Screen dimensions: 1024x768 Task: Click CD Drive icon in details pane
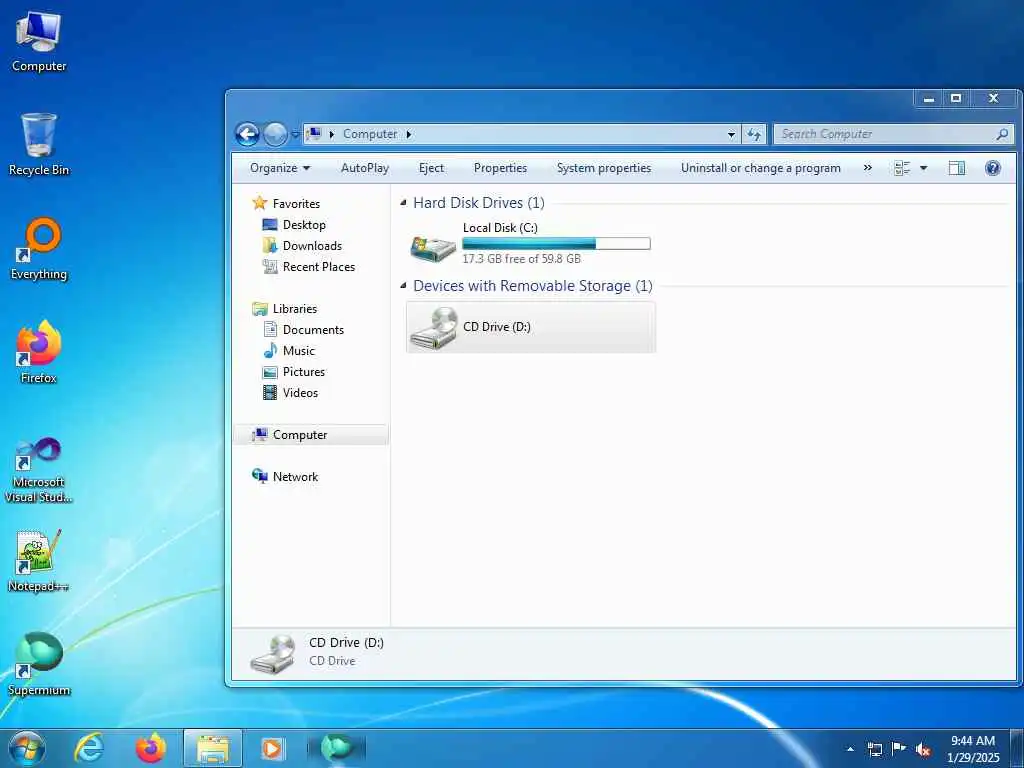point(272,654)
